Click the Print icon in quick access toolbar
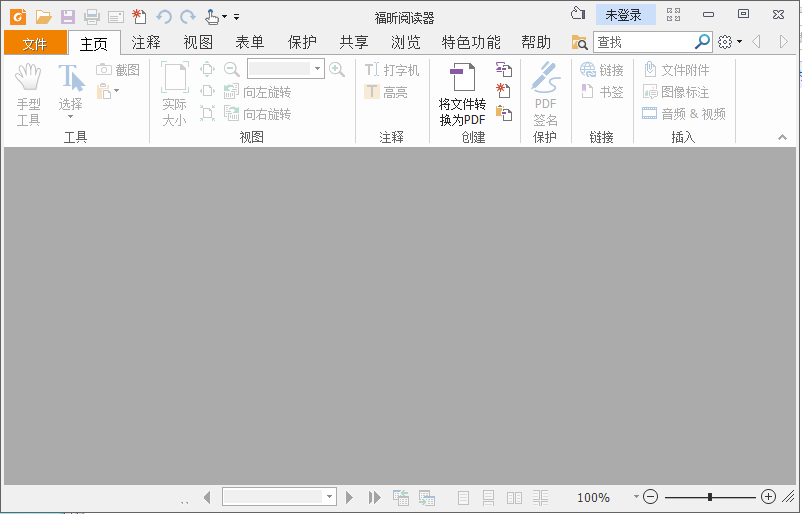The image size is (802, 514). [x=92, y=17]
